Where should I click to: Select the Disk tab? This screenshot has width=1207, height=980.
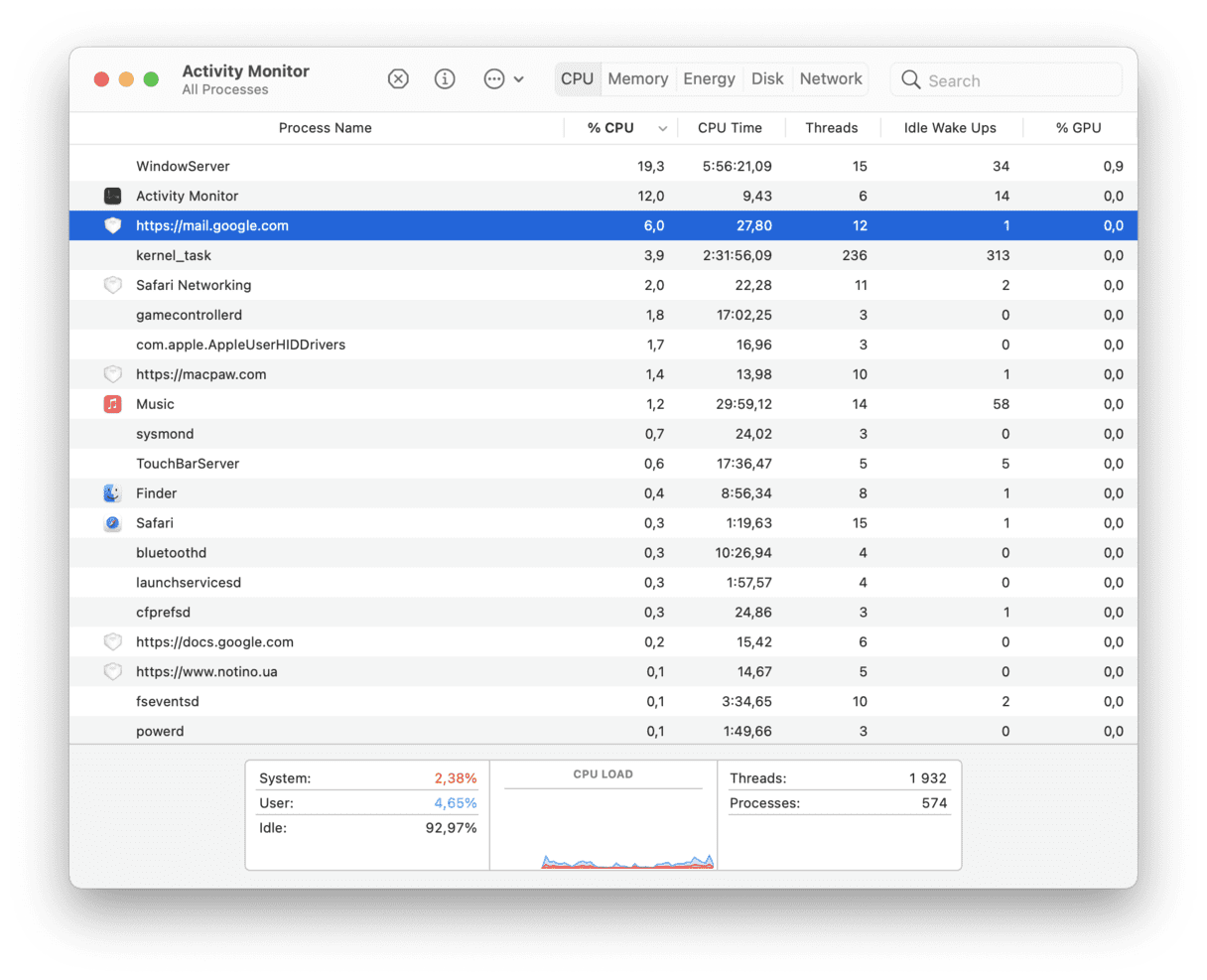point(767,79)
